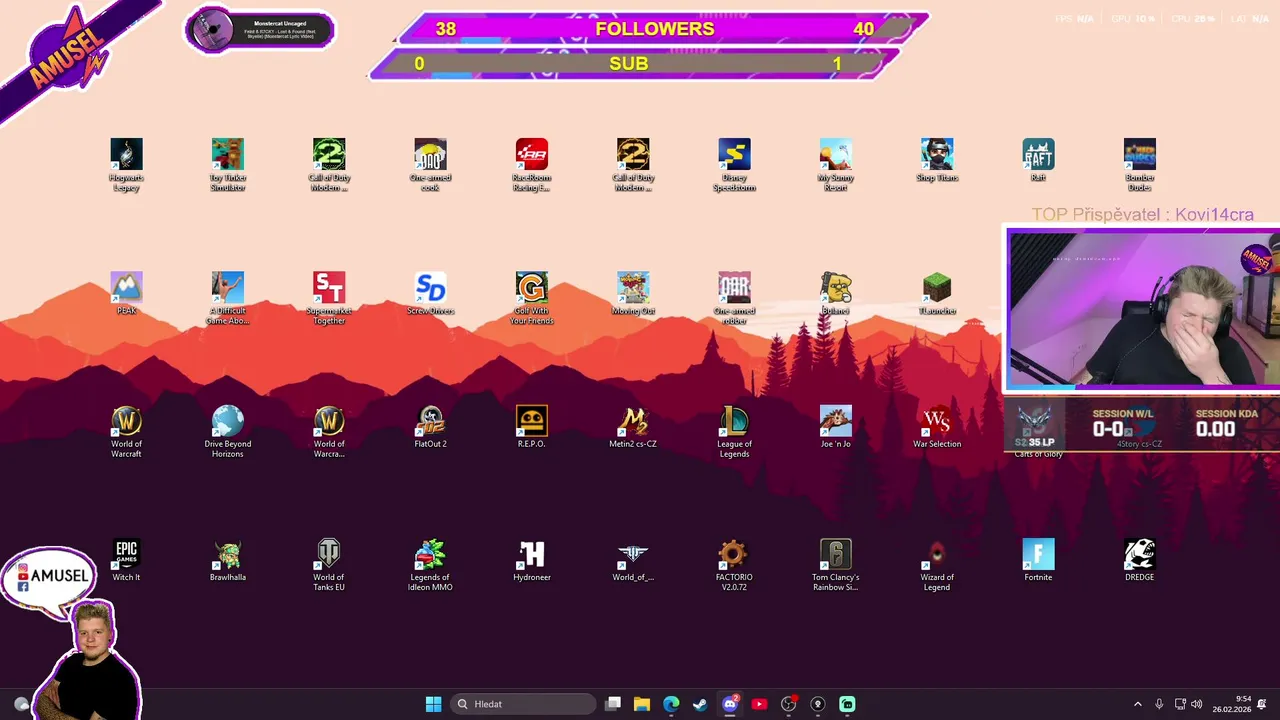Select the Wizard of Legend icon
Viewport: 1280px width, 720px height.
937,565
